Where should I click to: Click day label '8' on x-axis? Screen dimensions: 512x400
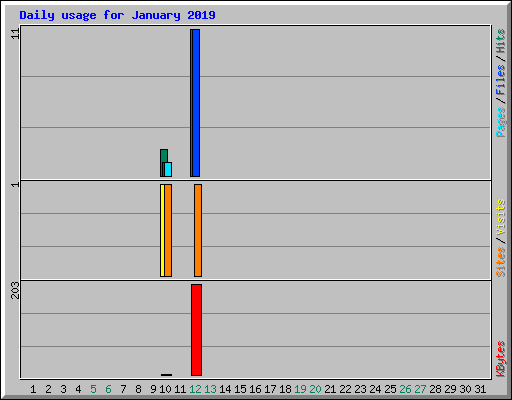138,389
